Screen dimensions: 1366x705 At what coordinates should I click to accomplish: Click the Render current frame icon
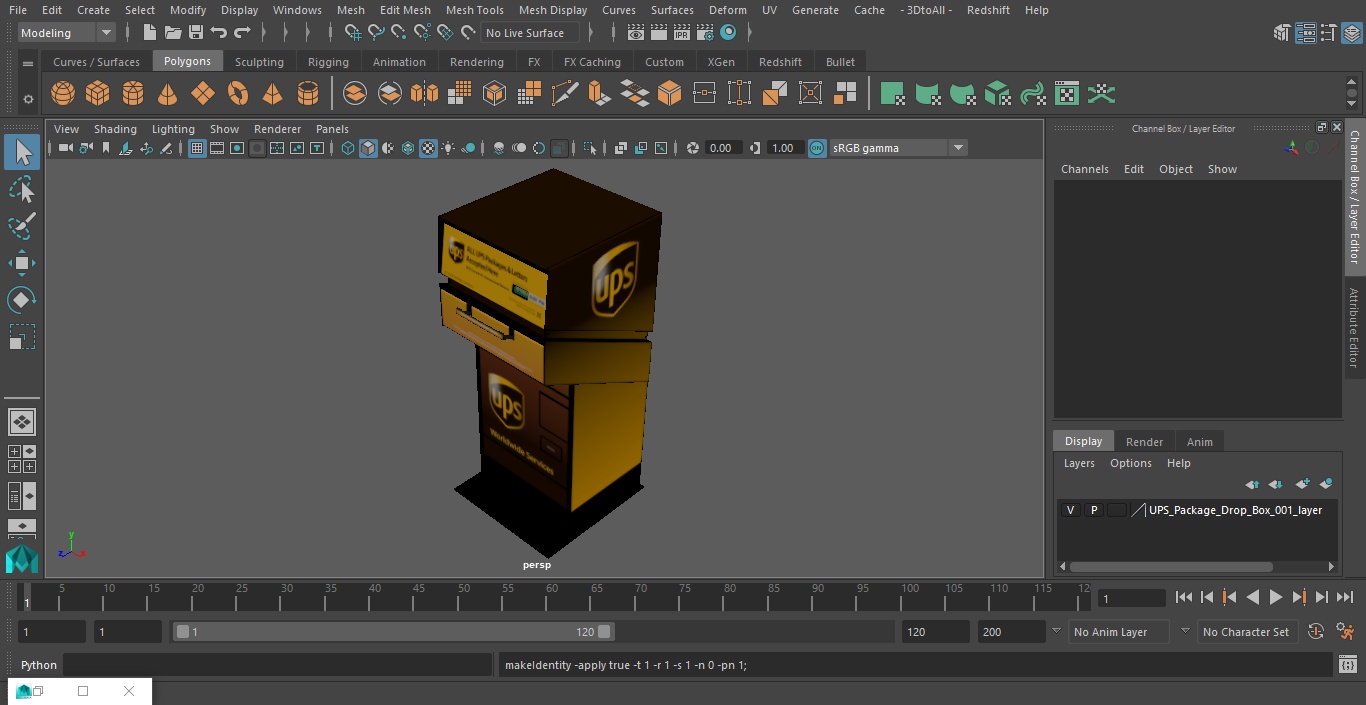(x=659, y=33)
